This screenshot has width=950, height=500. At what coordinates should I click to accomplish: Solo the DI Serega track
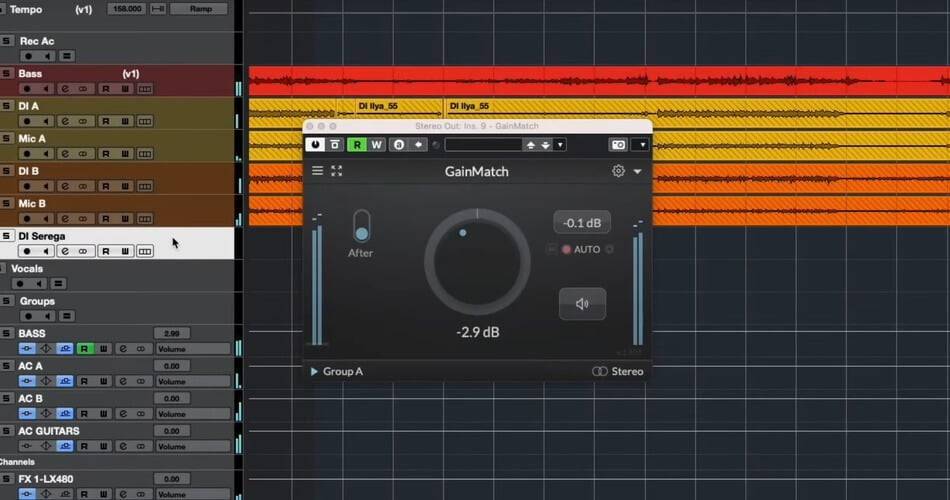pyautogui.click(x=6, y=236)
